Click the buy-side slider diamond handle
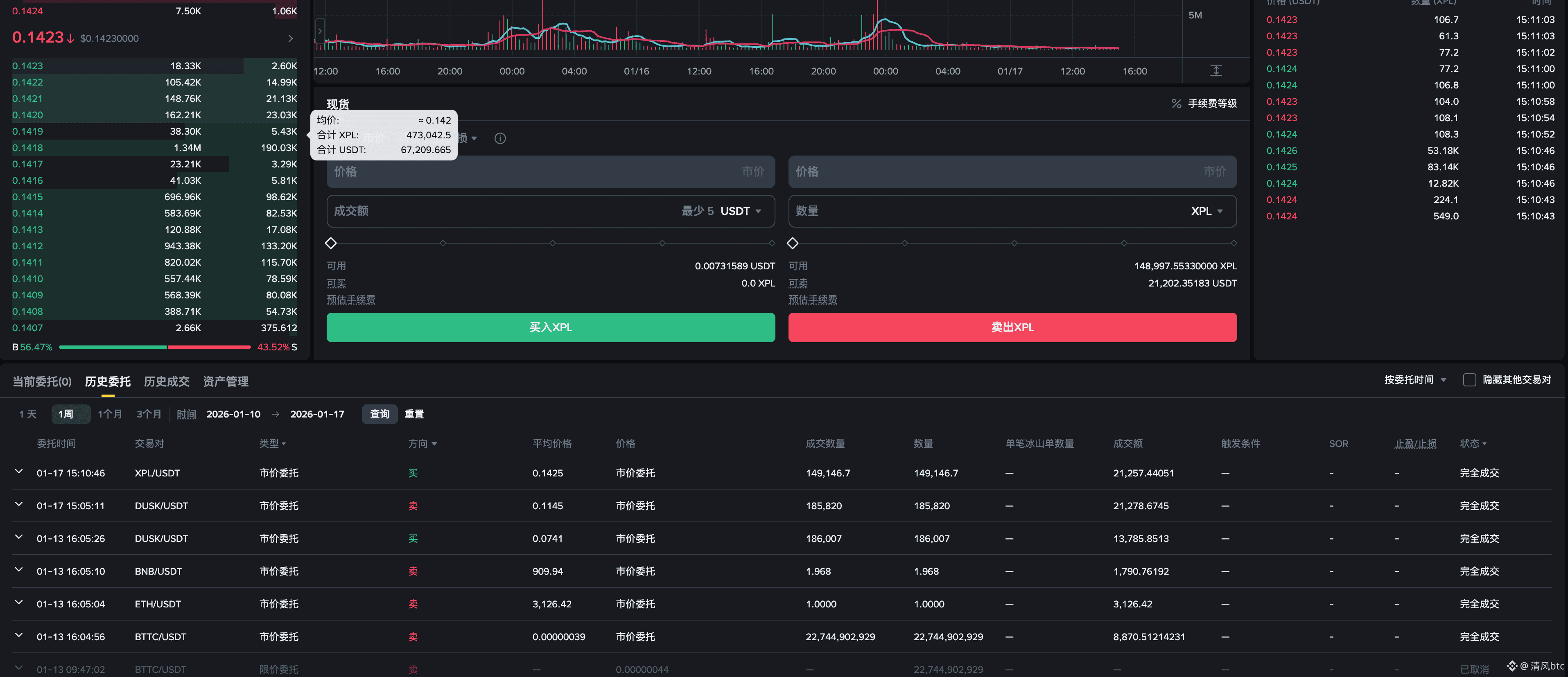Screen dimensions: 1568x677 [330, 243]
